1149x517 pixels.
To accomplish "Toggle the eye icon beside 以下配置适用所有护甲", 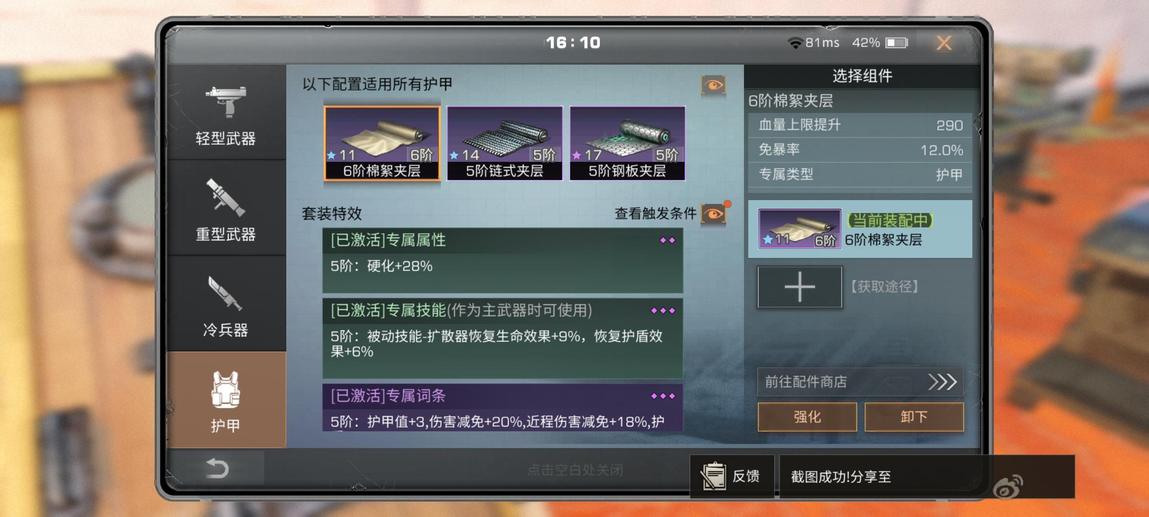I will coord(713,85).
